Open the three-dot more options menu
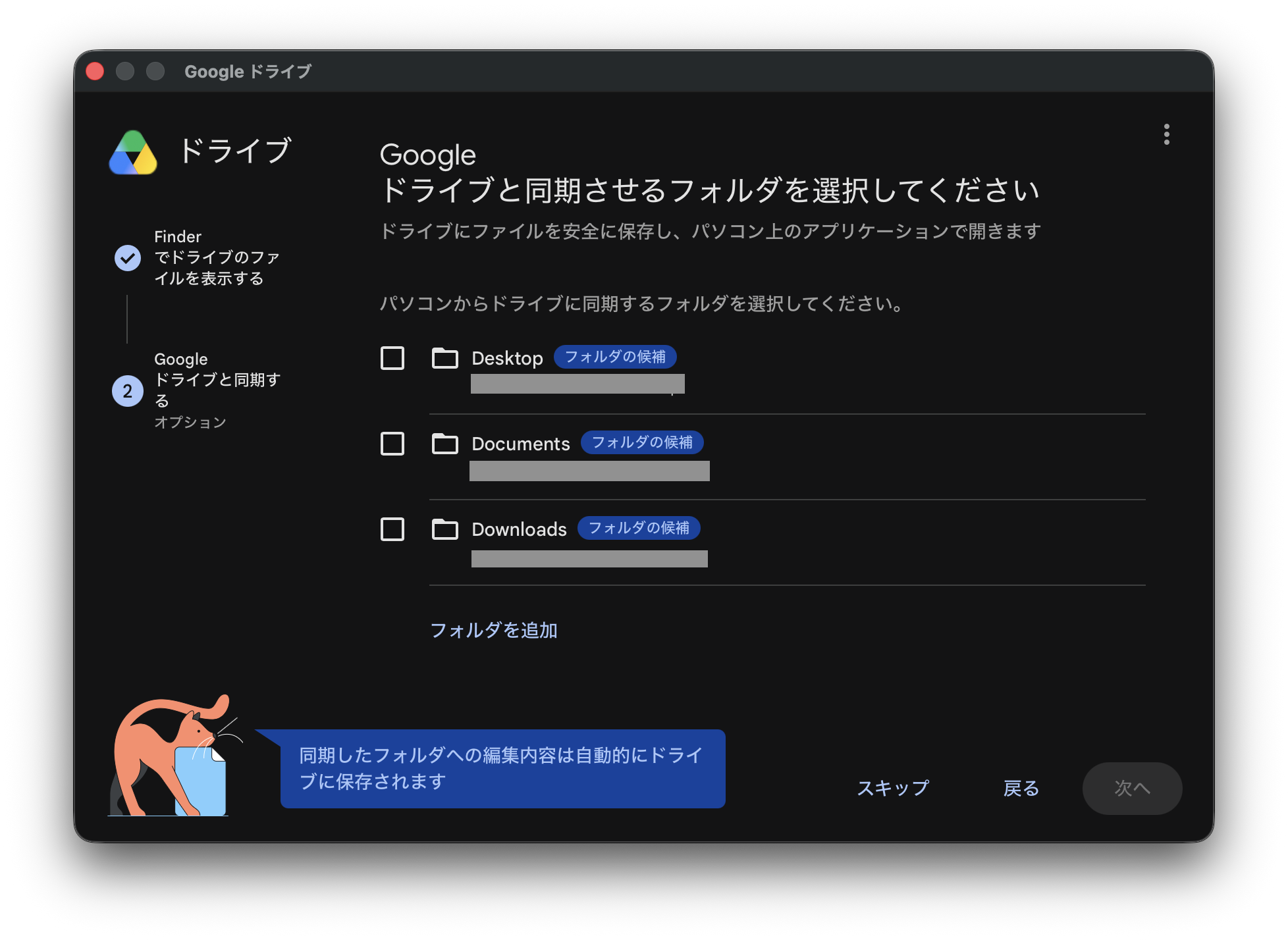The image size is (1288, 940). point(1166,134)
